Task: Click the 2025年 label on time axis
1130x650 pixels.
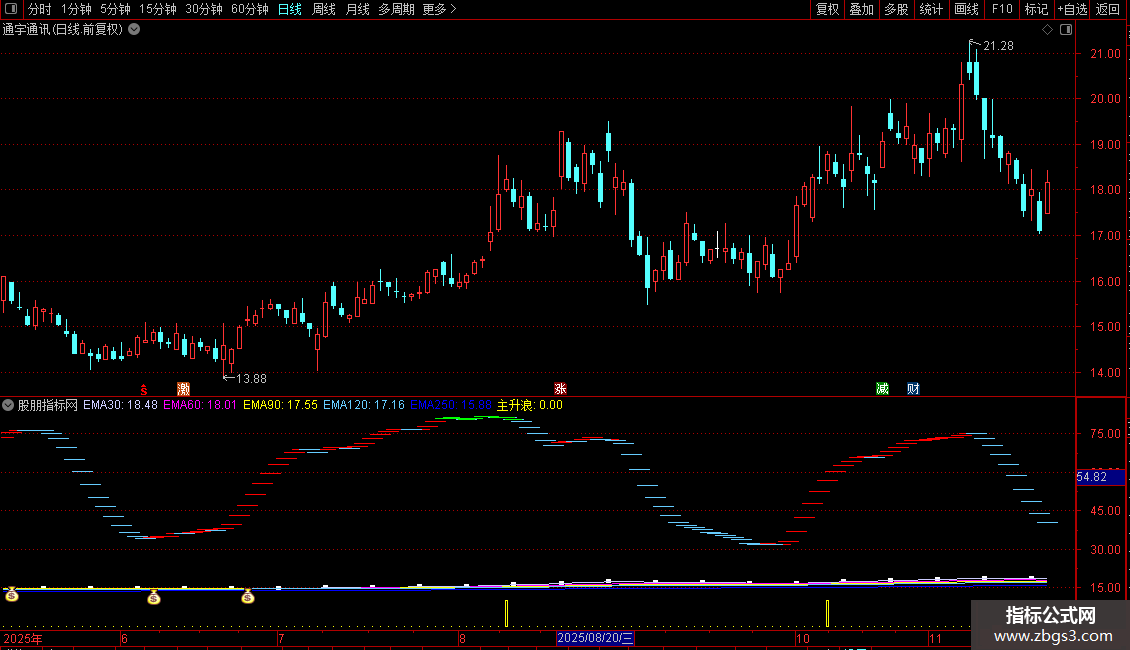Action: tap(23, 638)
